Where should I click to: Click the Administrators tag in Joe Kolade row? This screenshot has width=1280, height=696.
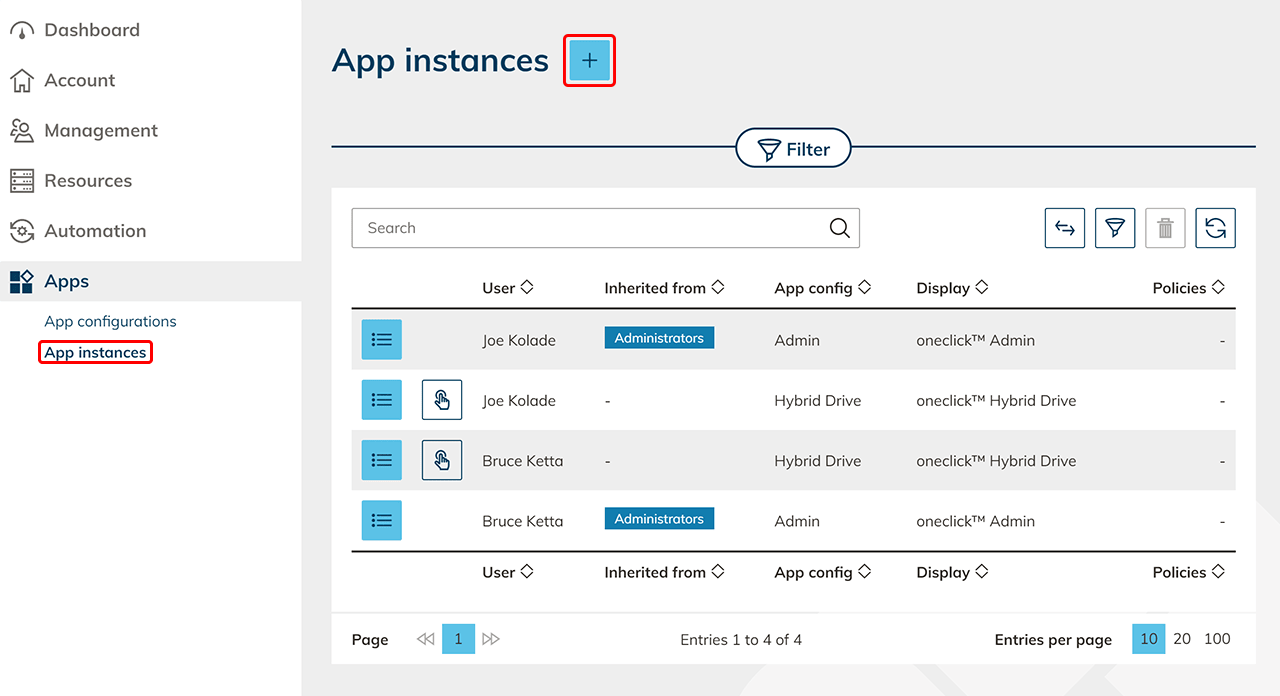coord(659,338)
